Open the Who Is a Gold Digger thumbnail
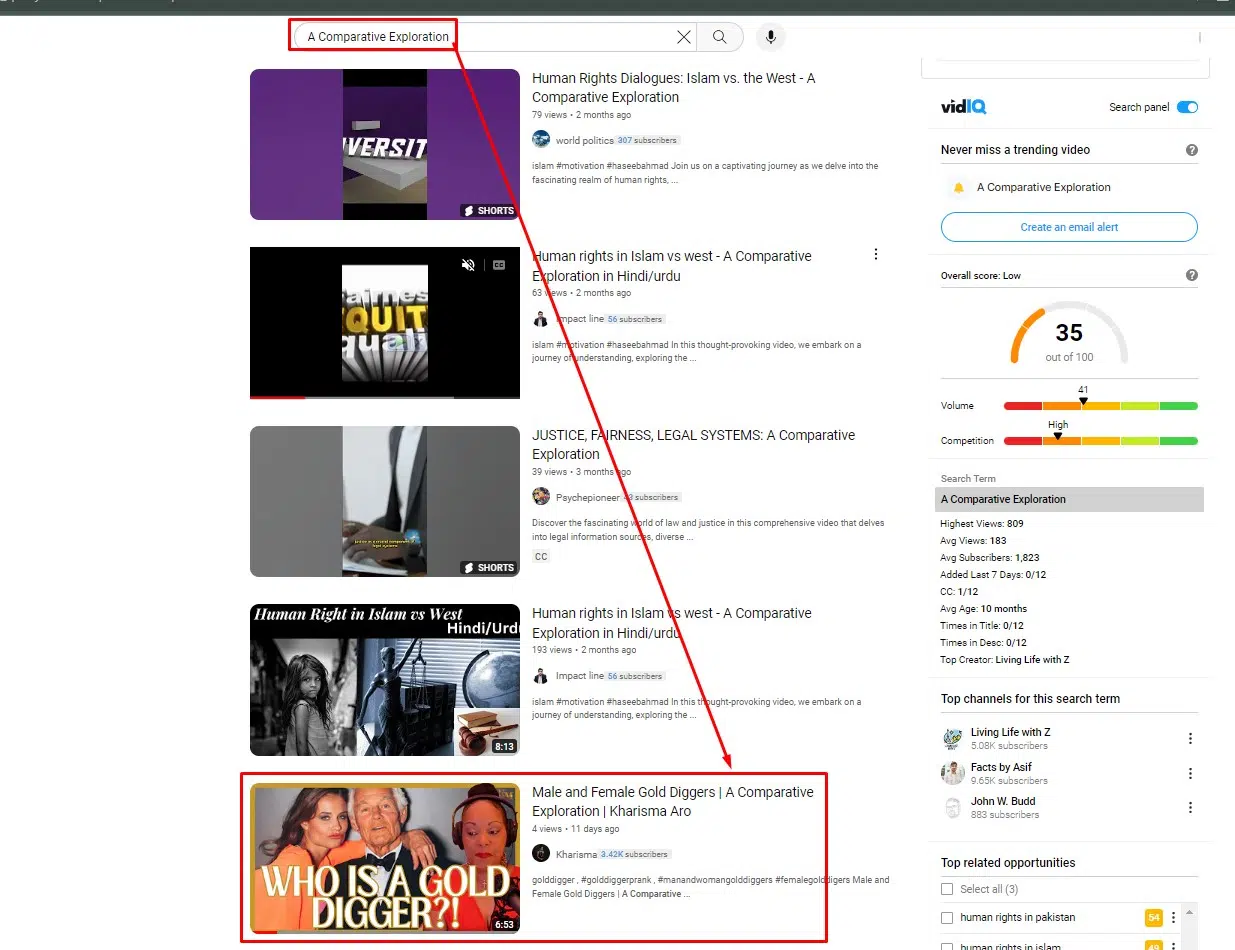Viewport: 1235px width, 950px height. coord(385,858)
